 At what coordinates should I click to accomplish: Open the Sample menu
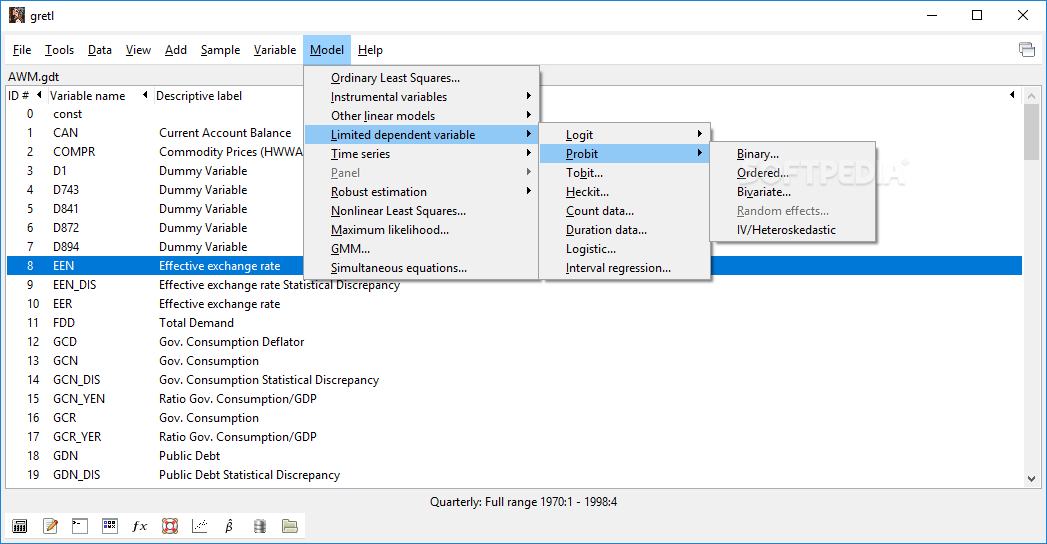click(220, 50)
